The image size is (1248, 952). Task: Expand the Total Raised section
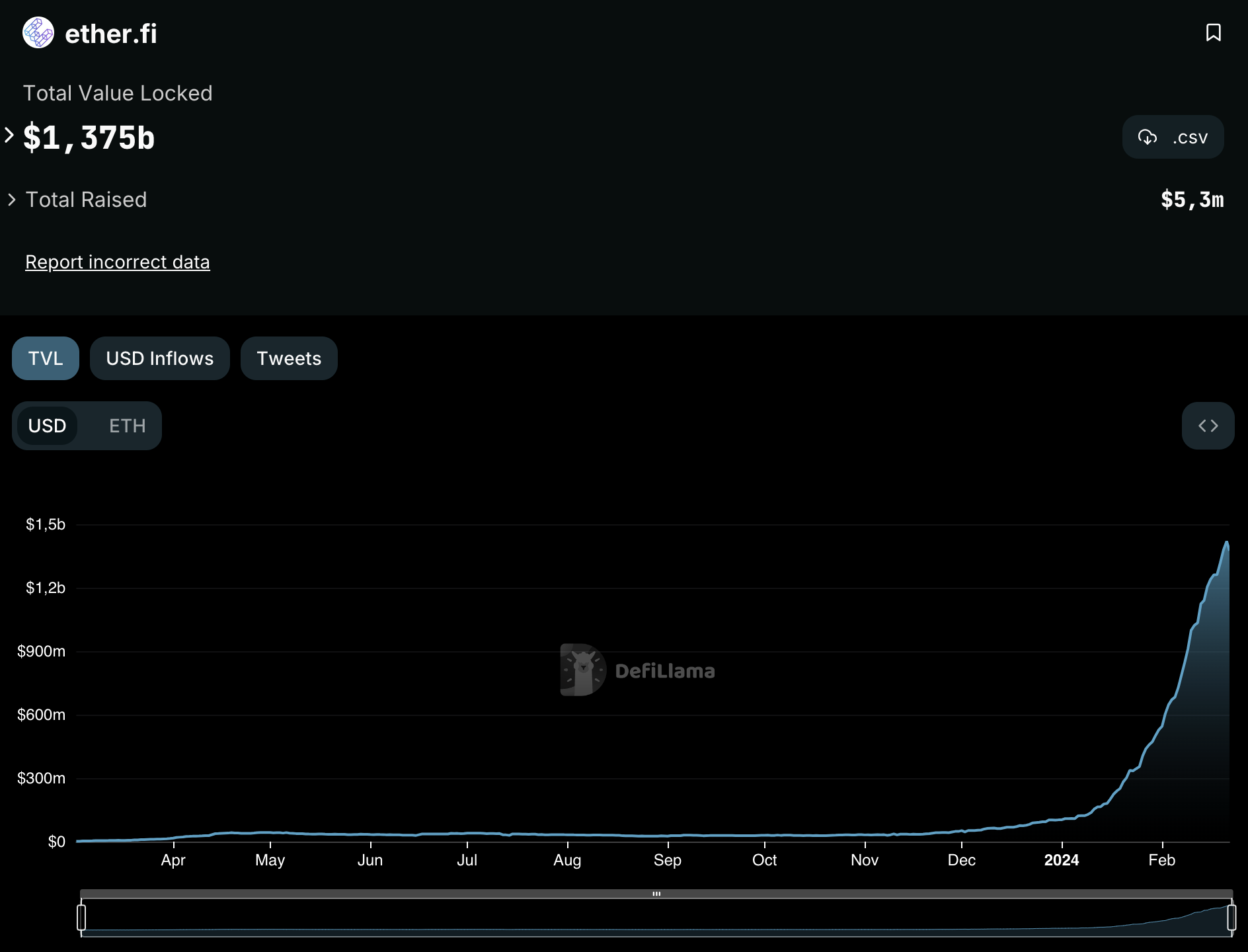[12, 200]
